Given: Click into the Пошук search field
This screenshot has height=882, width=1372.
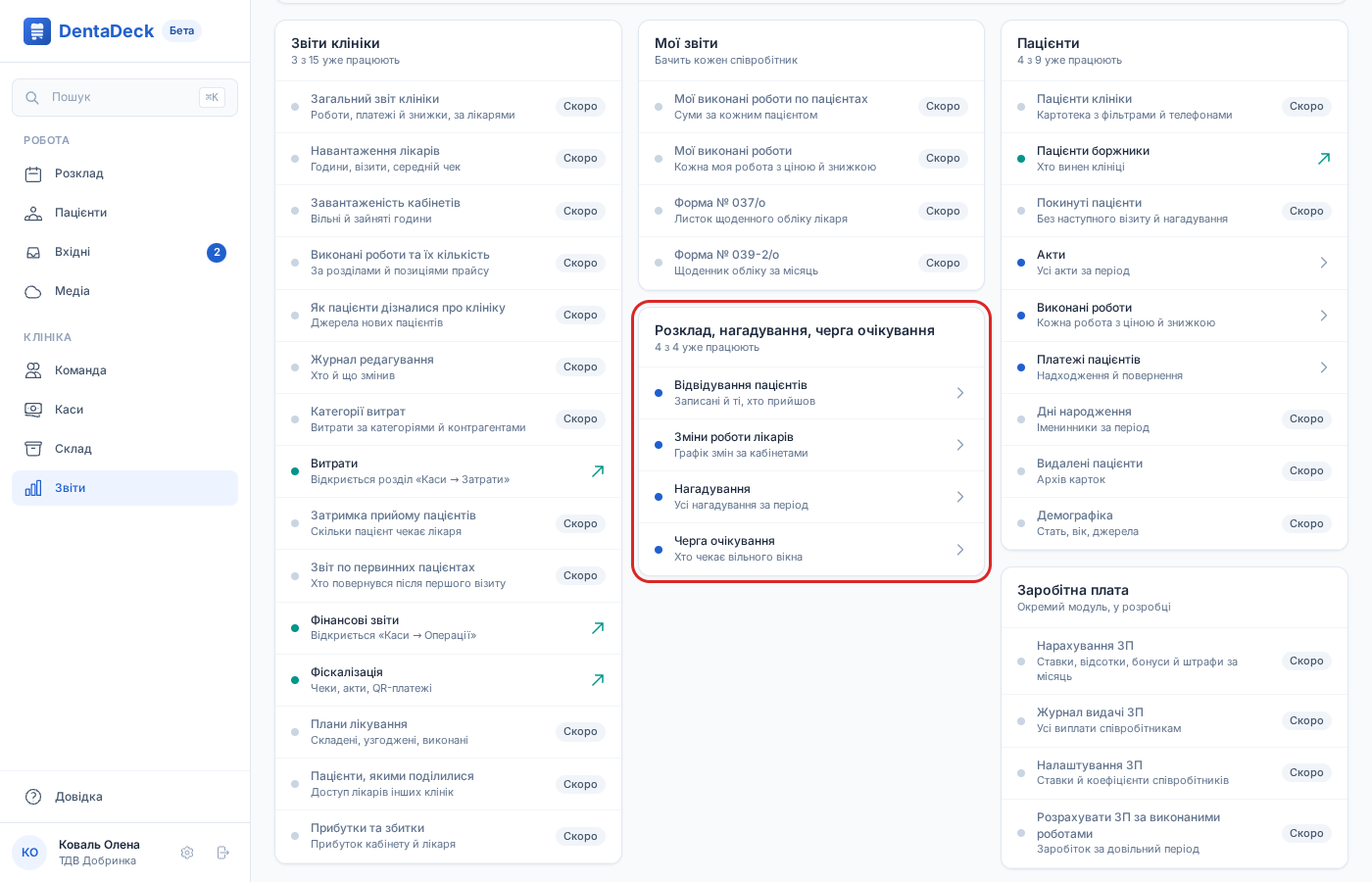Looking at the screenshot, I should [124, 98].
